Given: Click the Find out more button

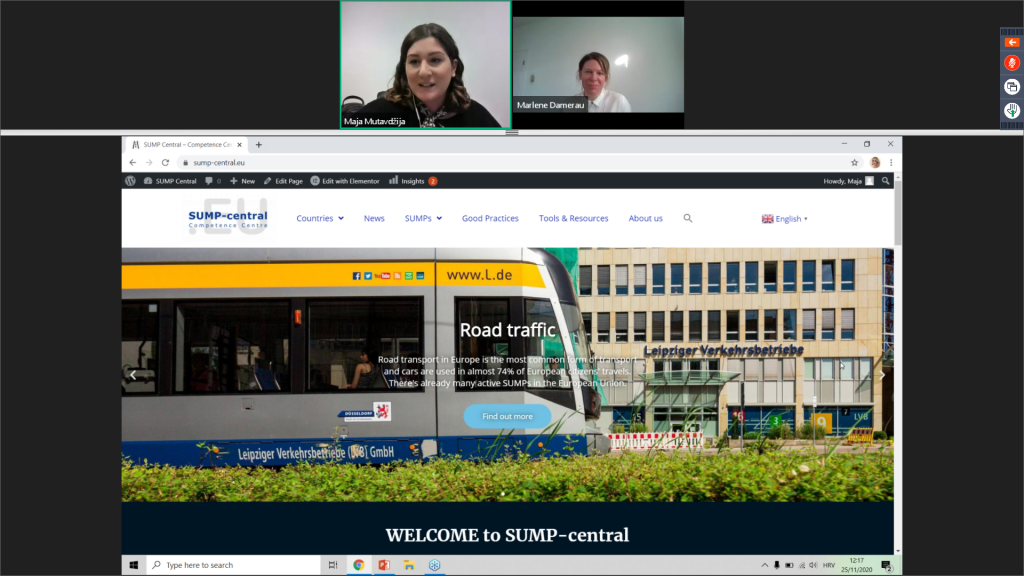Looking at the screenshot, I should point(507,416).
